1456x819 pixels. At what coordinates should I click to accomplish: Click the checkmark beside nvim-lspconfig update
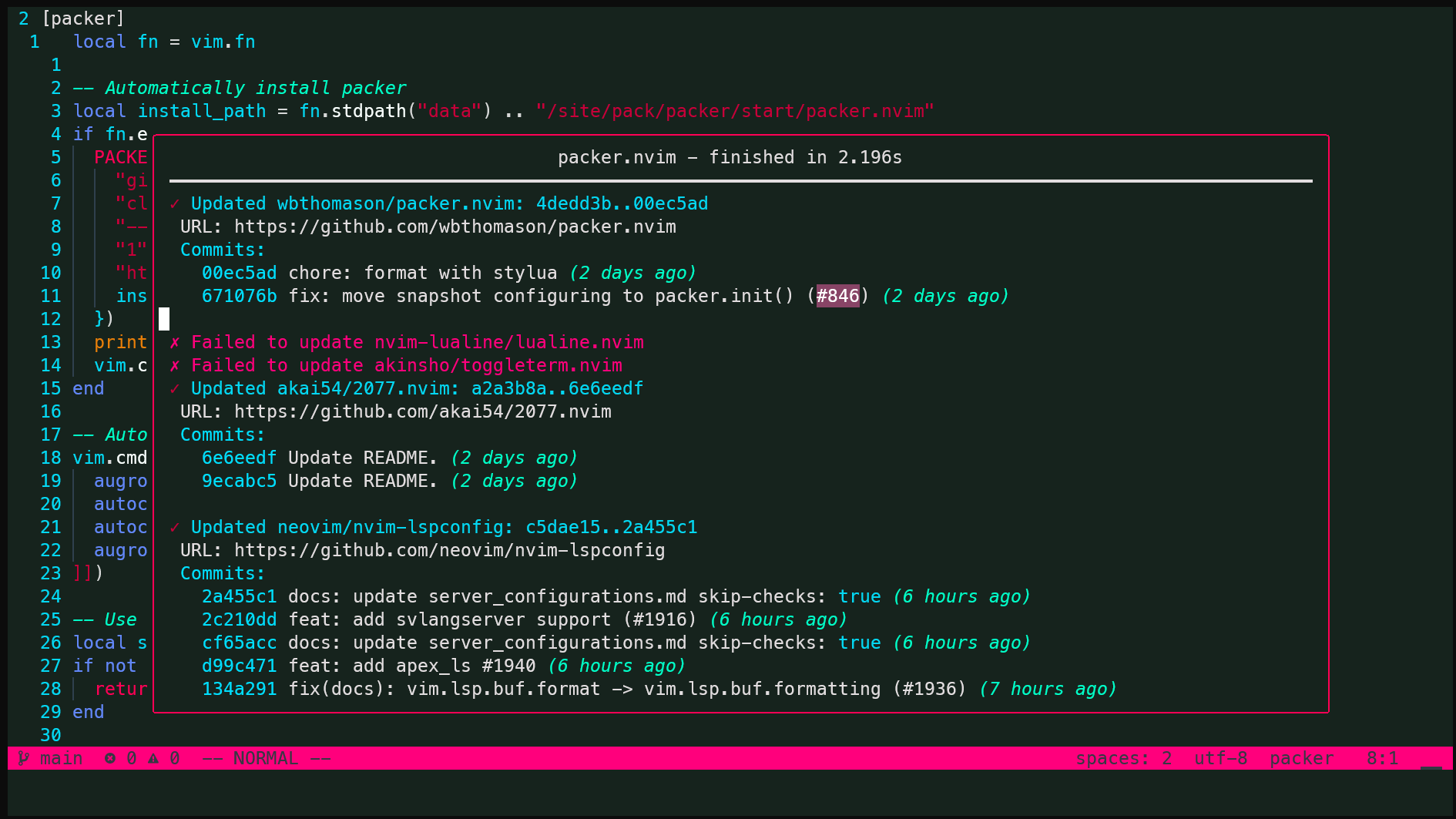(x=175, y=527)
